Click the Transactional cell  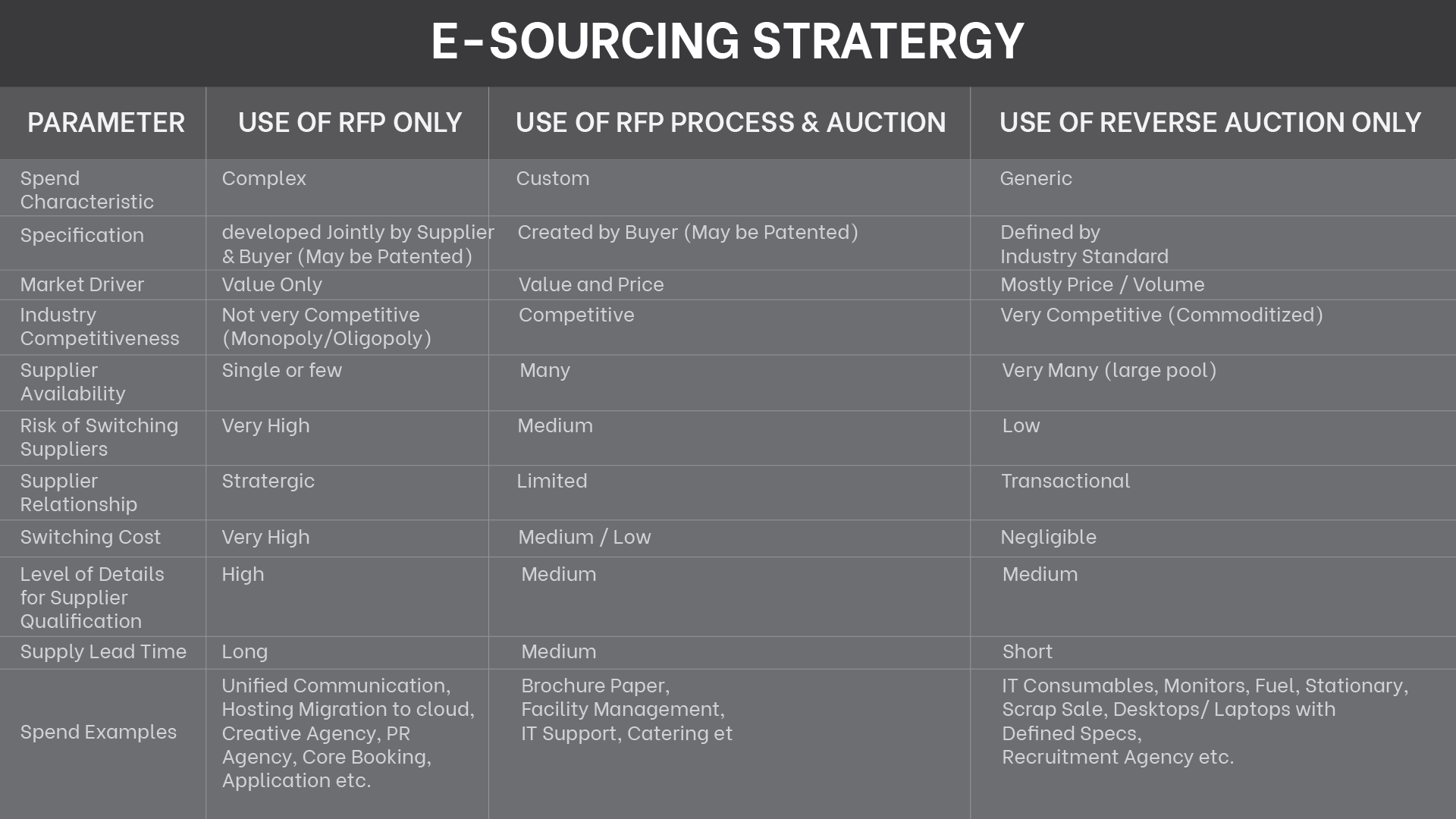[x=1065, y=481]
